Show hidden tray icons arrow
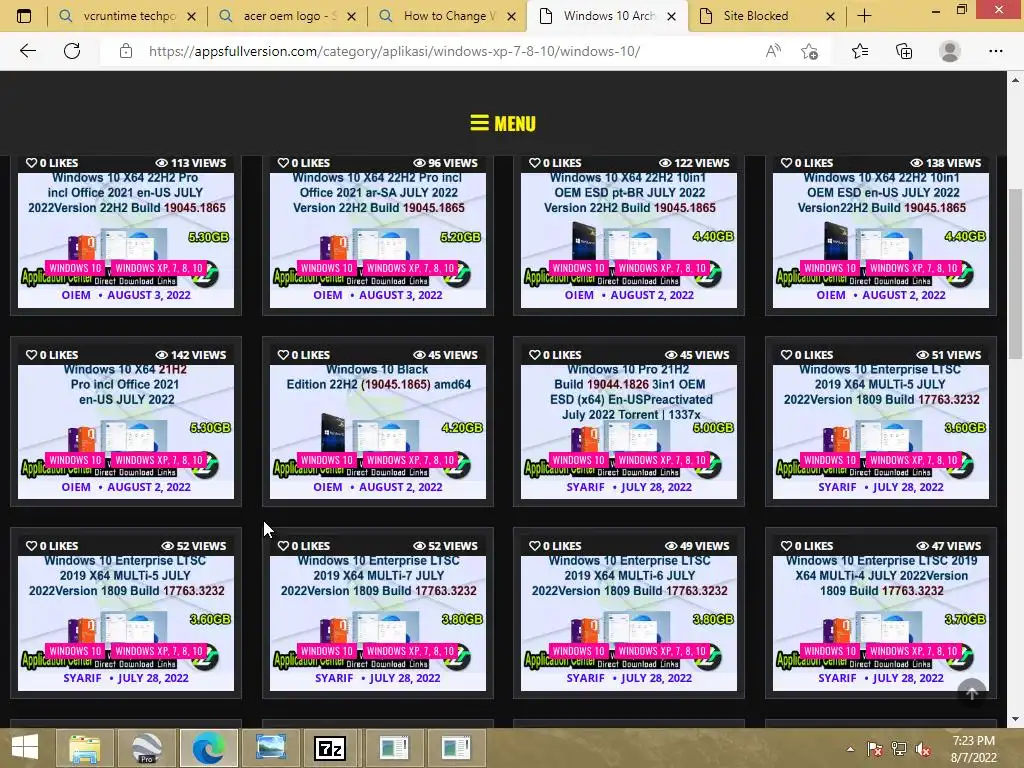Screen dimensions: 1024x768 tap(850, 749)
